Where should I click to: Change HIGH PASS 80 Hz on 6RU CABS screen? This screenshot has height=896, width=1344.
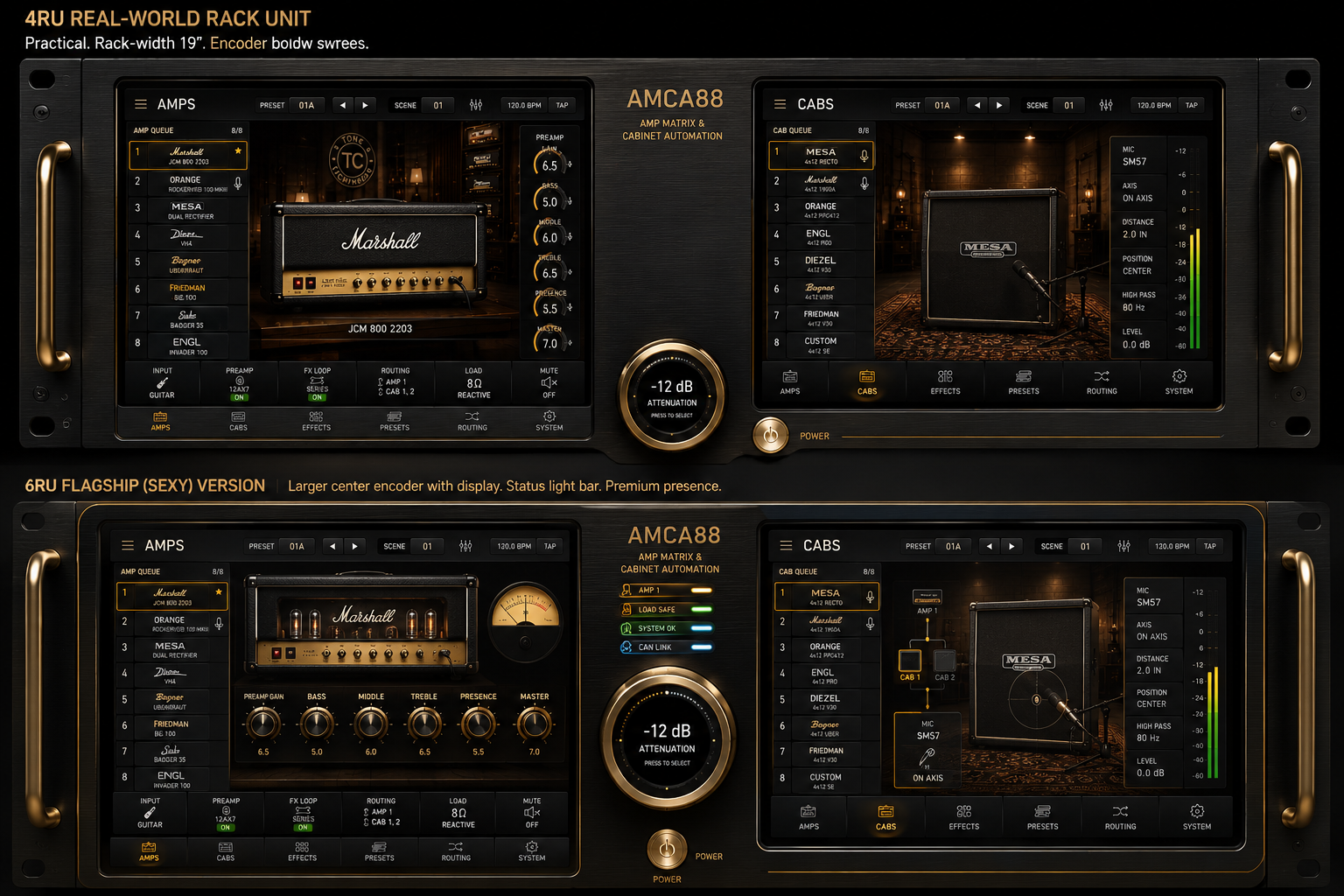[x=1154, y=732]
